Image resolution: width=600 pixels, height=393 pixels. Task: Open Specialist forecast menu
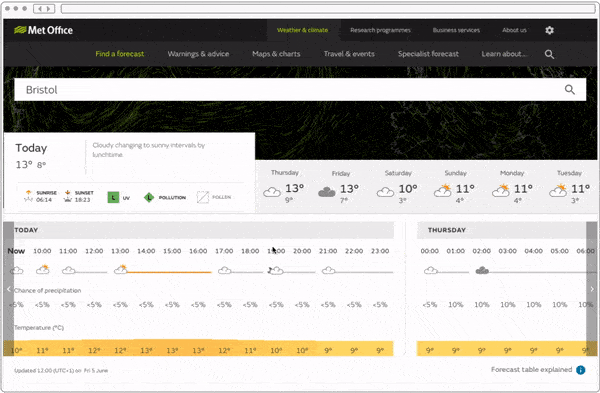pyautogui.click(x=428, y=54)
